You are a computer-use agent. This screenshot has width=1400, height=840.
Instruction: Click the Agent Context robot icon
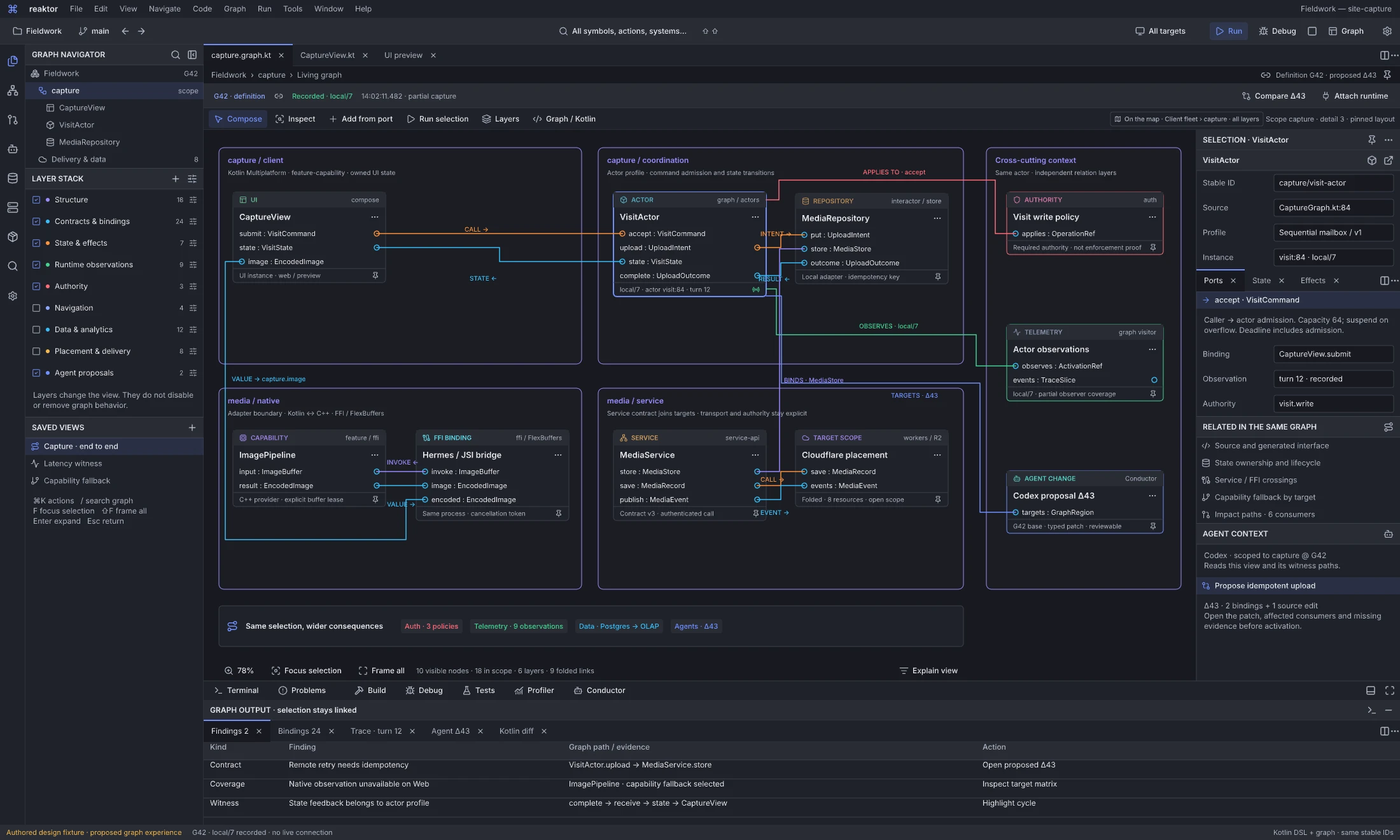coord(1389,534)
